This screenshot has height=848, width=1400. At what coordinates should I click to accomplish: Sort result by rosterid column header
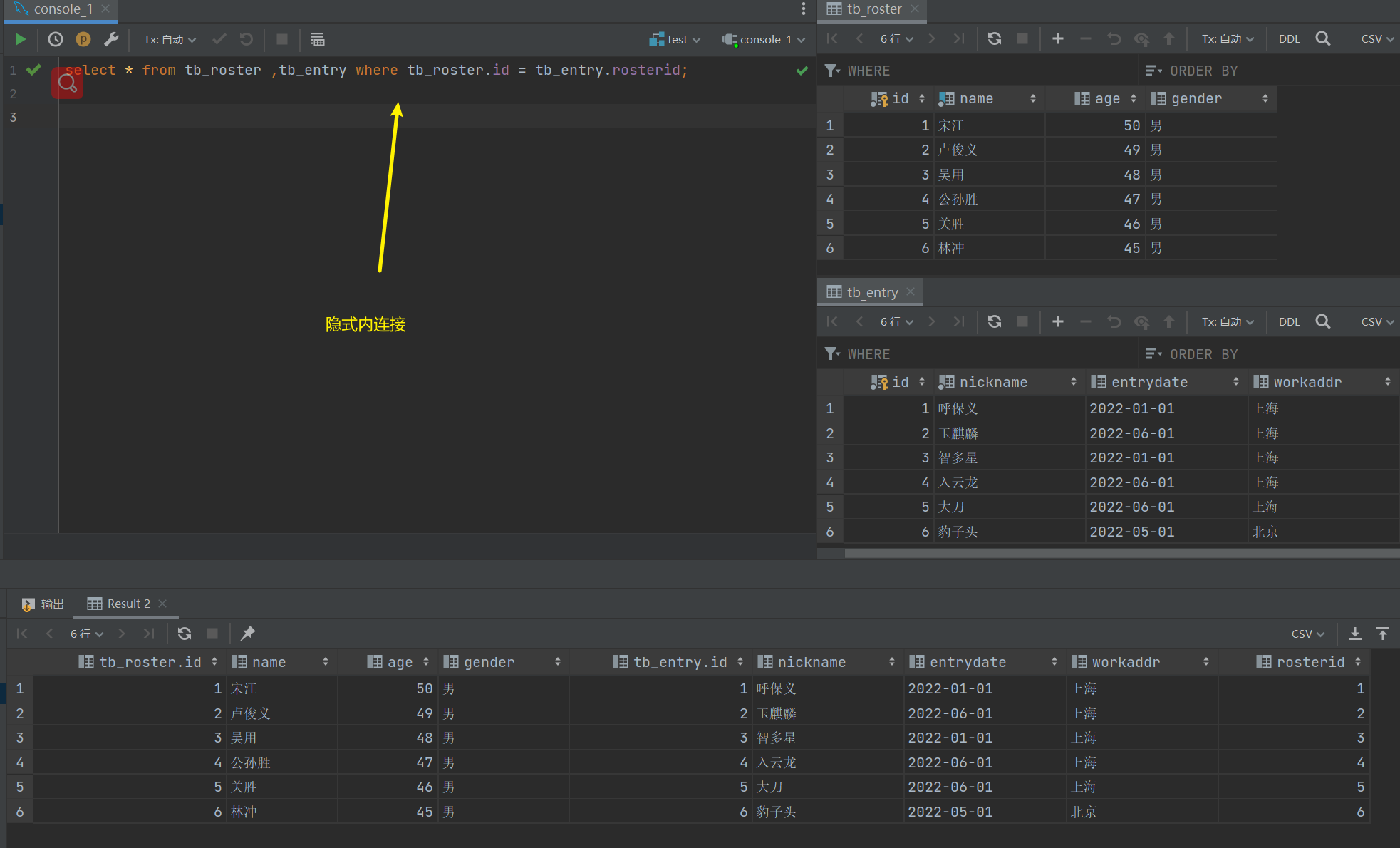[x=1310, y=662]
